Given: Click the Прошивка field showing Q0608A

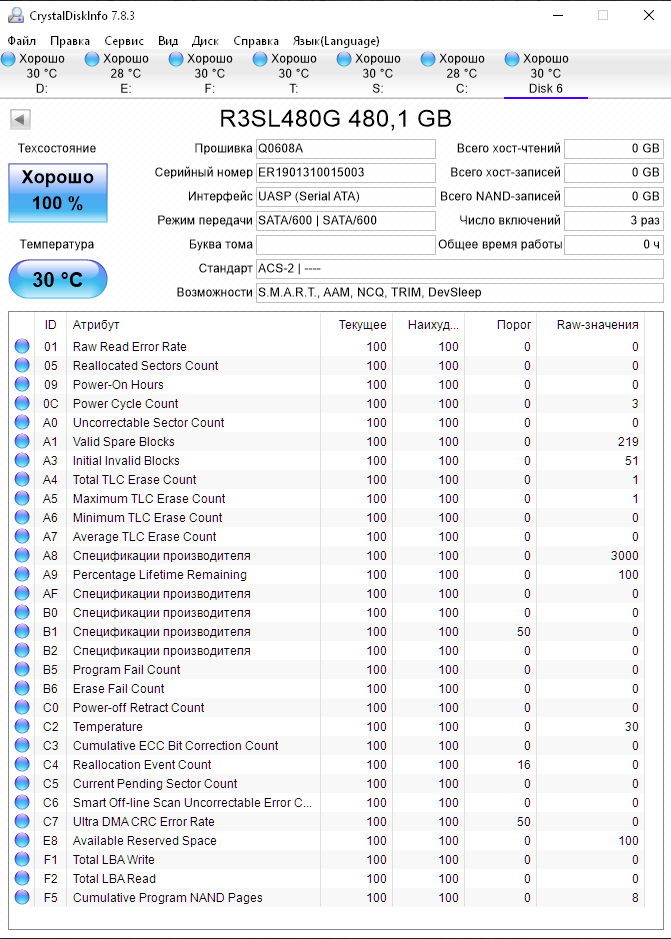Looking at the screenshot, I should (346, 149).
